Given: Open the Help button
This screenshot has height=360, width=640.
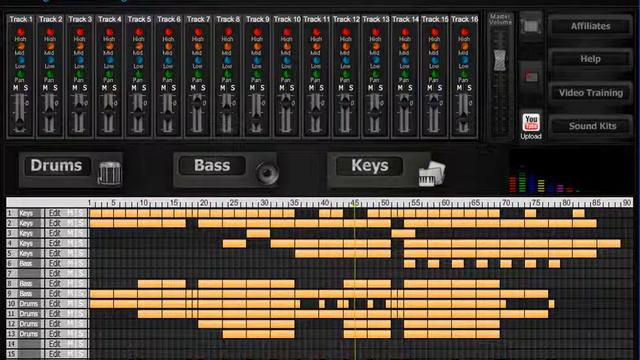Looking at the screenshot, I should tap(590, 59).
